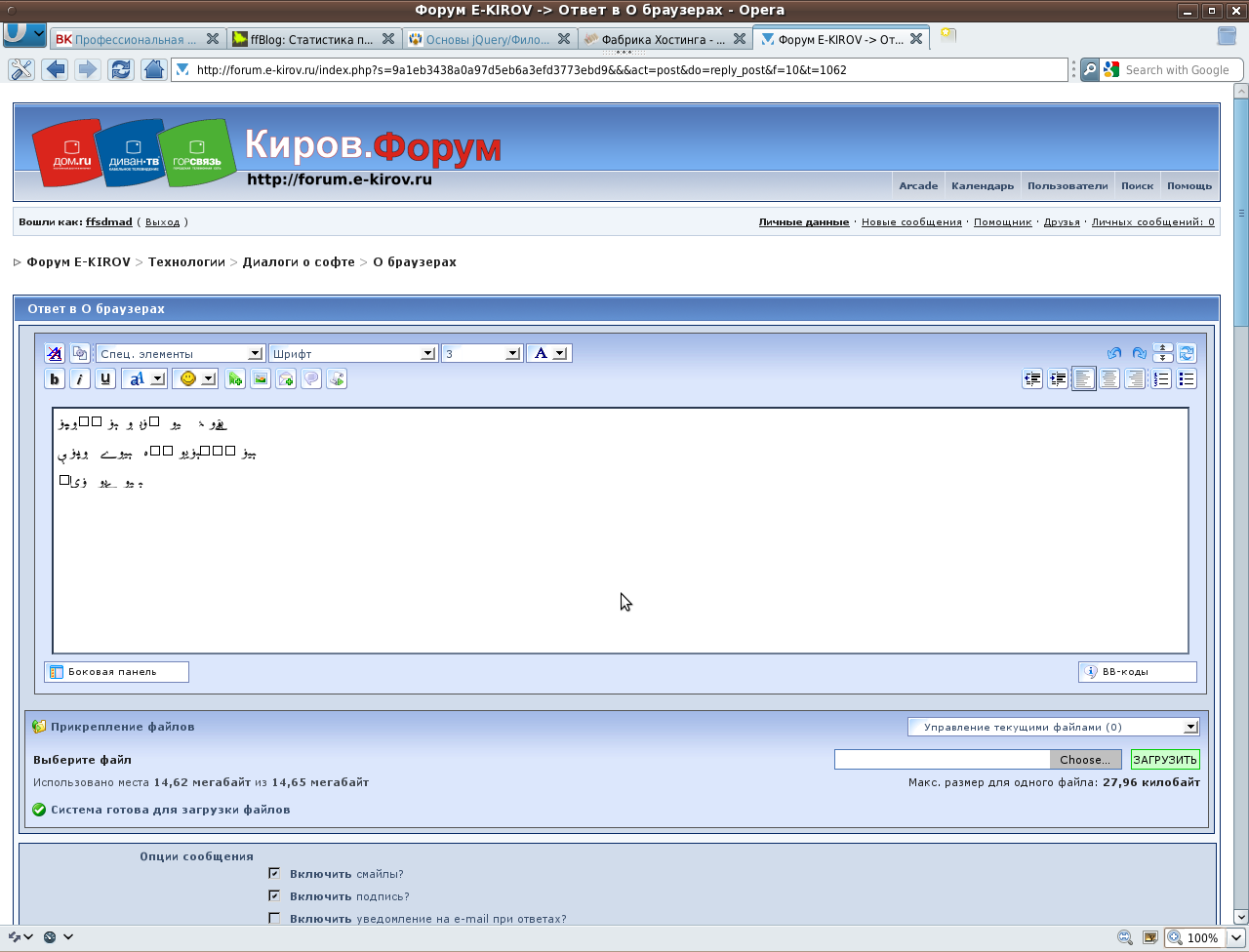Insert an image with the picture icon
1249x952 pixels.
(x=261, y=379)
